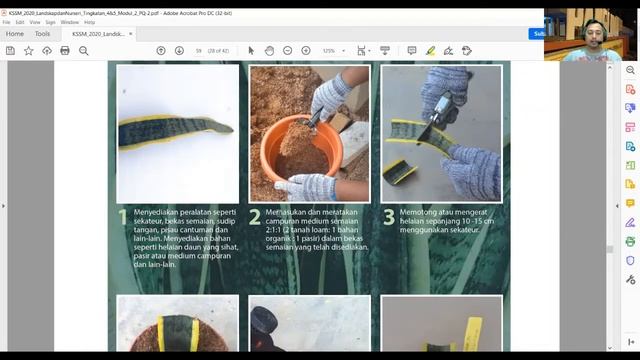This screenshot has height=360, width=640.
Task: Open the View menu
Action: pos(35,22)
